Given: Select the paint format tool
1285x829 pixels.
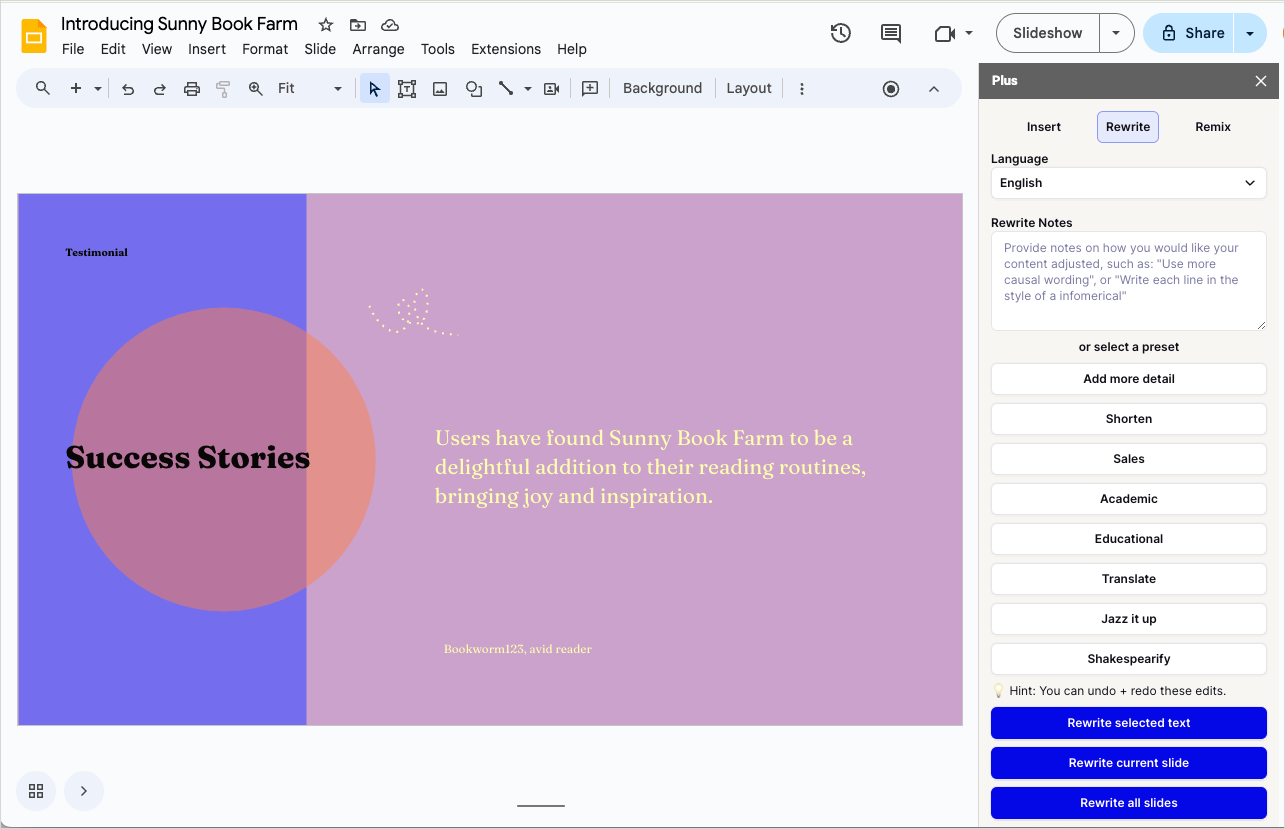Looking at the screenshot, I should (223, 89).
